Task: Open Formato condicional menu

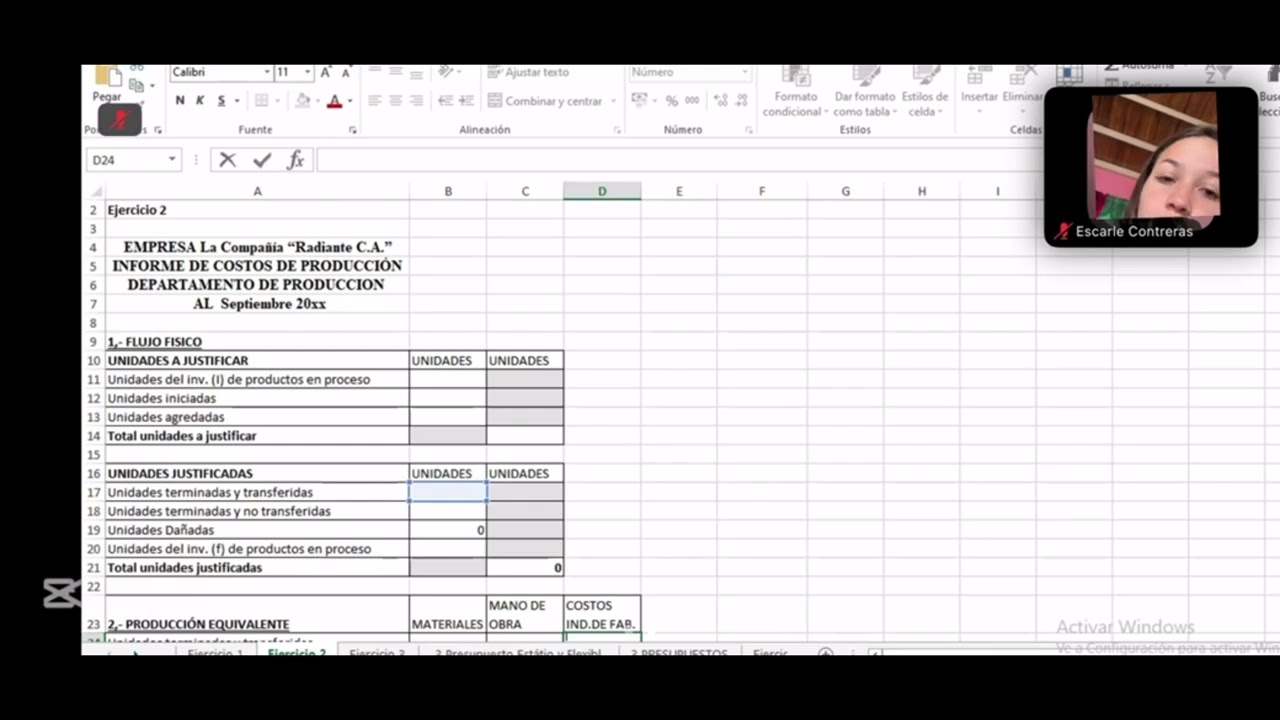Action: coord(795,91)
